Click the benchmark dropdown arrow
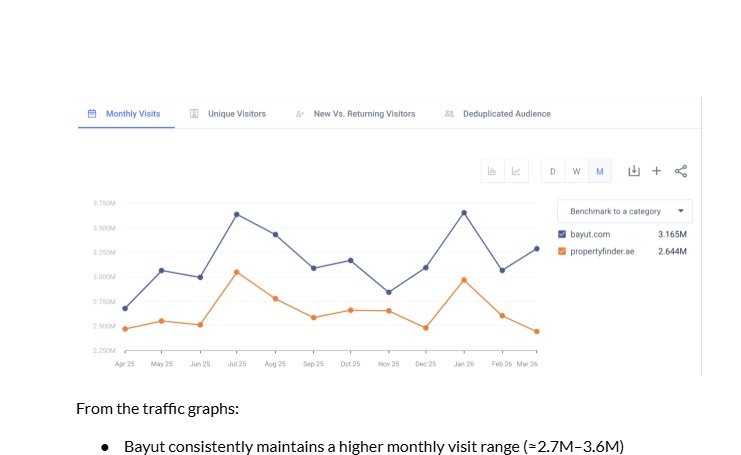 click(x=681, y=211)
